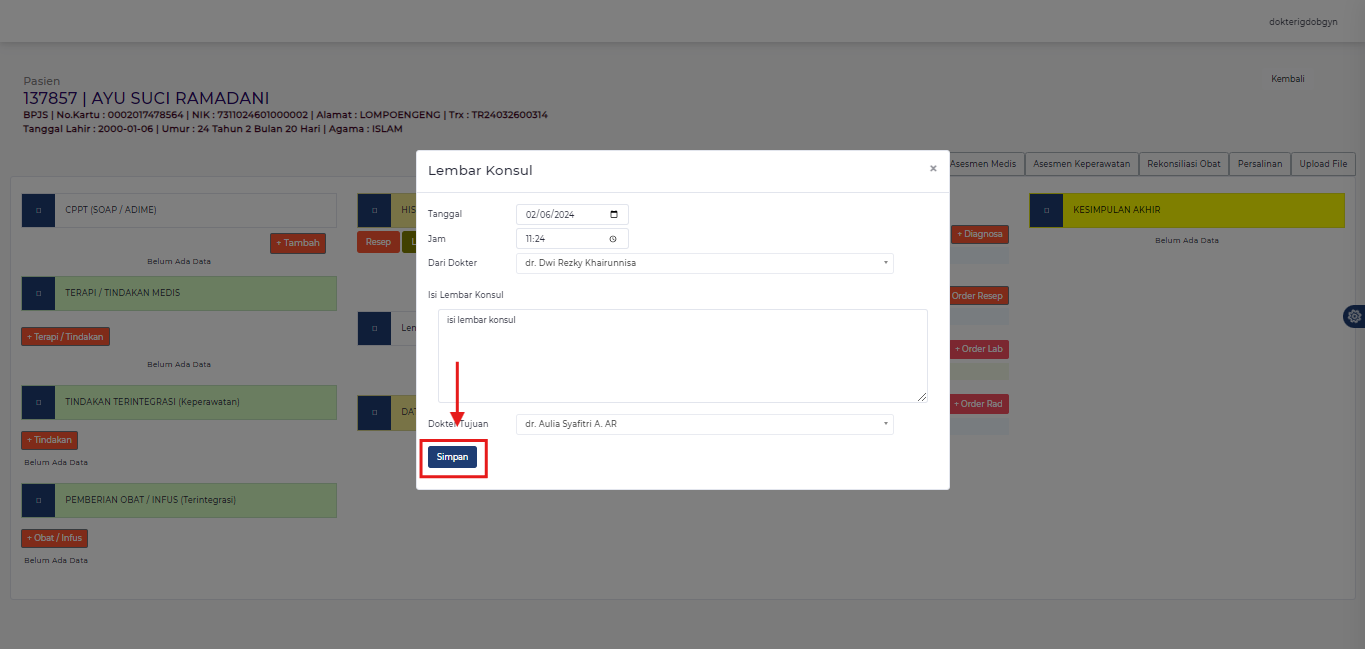Click the Kembali link
The height and width of the screenshot is (649, 1365).
(1287, 79)
